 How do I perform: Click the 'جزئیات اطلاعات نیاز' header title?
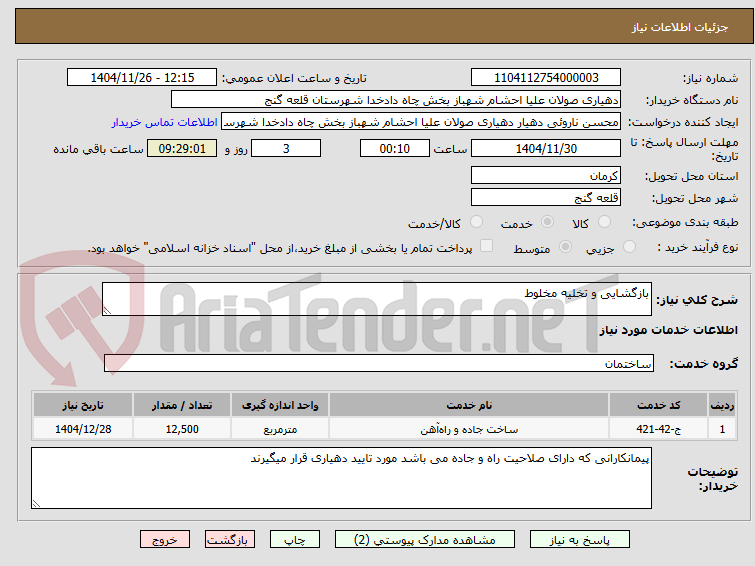[x=680, y=27]
